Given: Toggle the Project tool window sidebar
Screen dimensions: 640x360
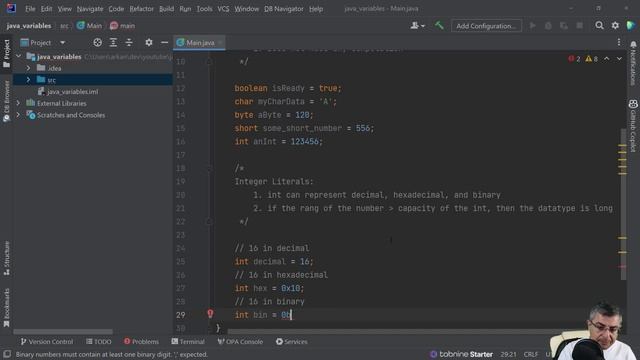Looking at the screenshot, I should click(x=7, y=53).
